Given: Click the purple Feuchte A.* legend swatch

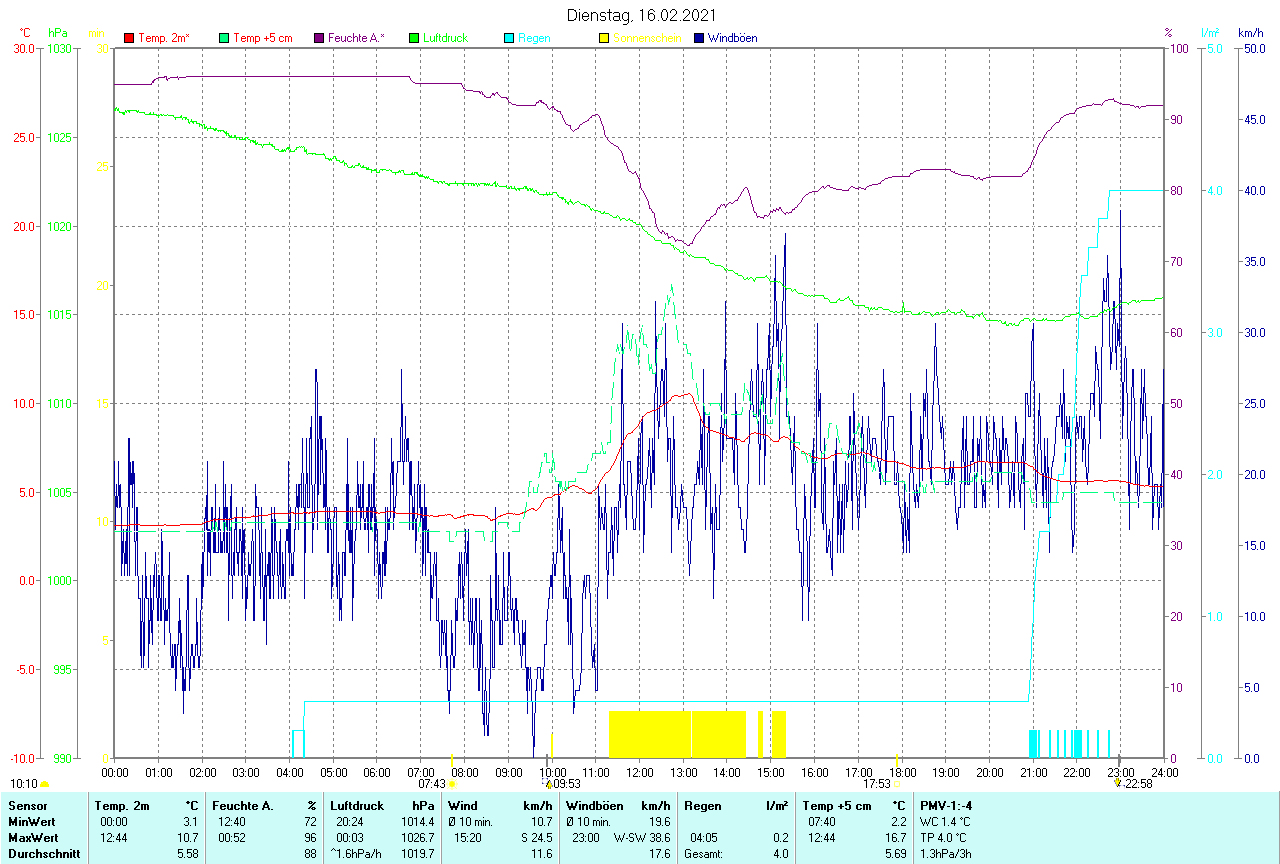Looking at the screenshot, I should 319,38.
